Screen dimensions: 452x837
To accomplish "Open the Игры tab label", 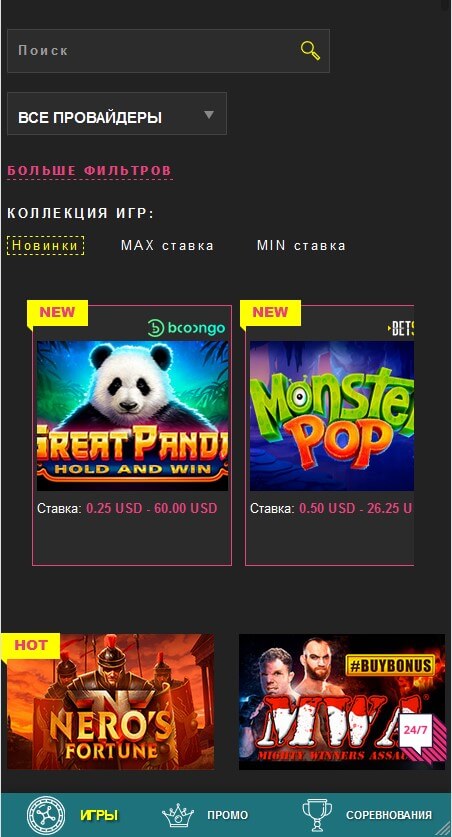I will coord(99,816).
